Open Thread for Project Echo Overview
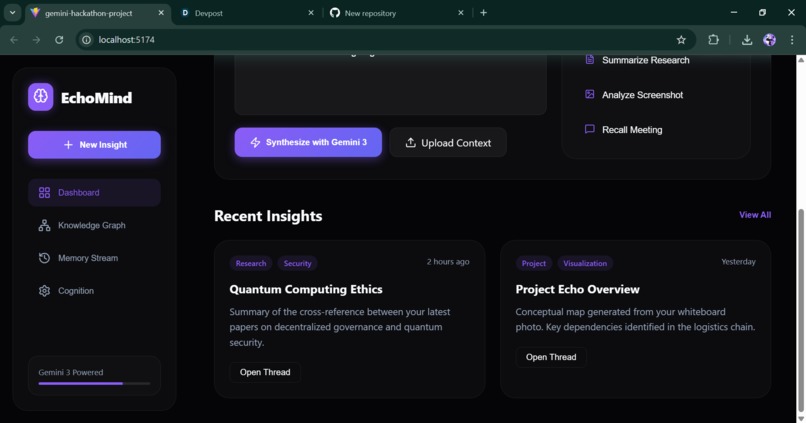 [551, 357]
